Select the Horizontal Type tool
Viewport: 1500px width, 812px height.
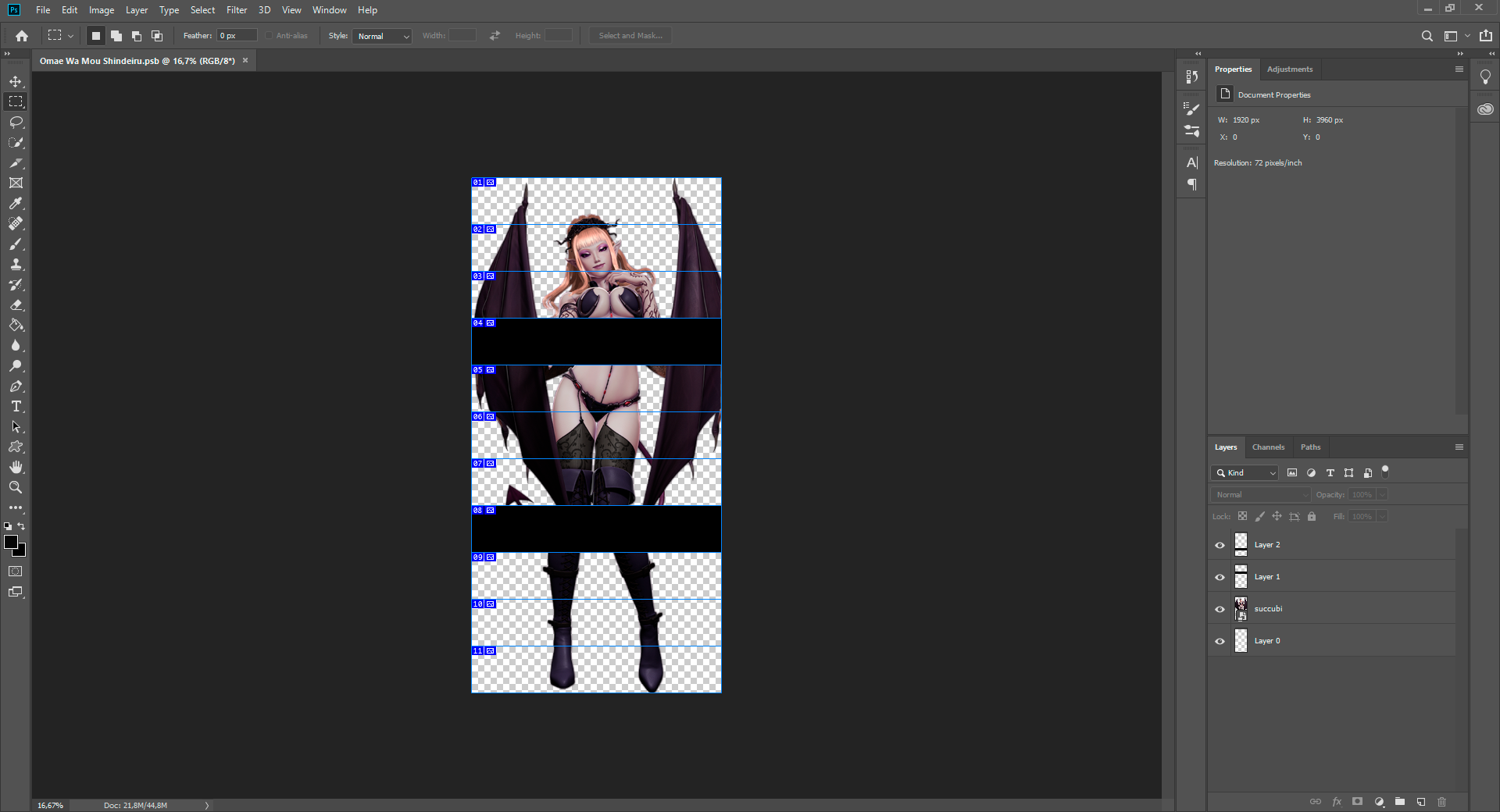[x=16, y=406]
